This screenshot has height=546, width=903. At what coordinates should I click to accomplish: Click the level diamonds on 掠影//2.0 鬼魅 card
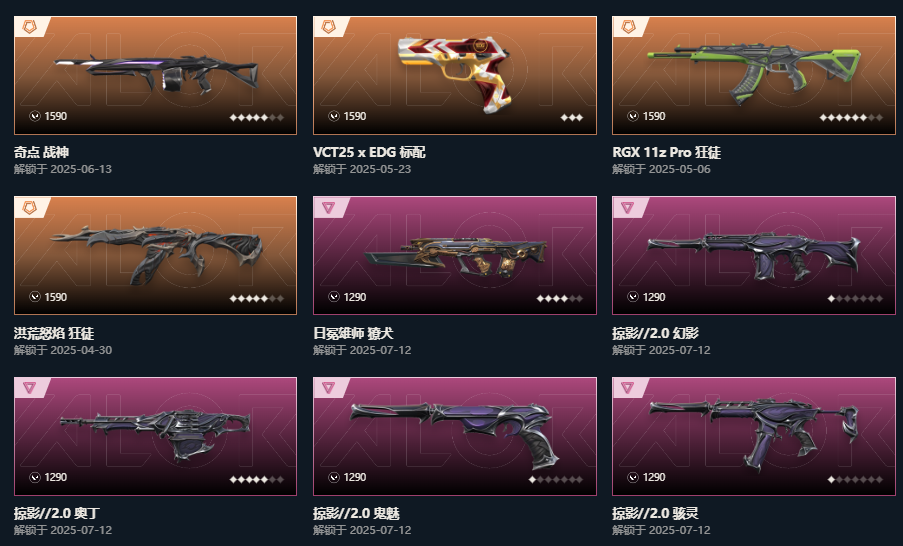point(556,479)
